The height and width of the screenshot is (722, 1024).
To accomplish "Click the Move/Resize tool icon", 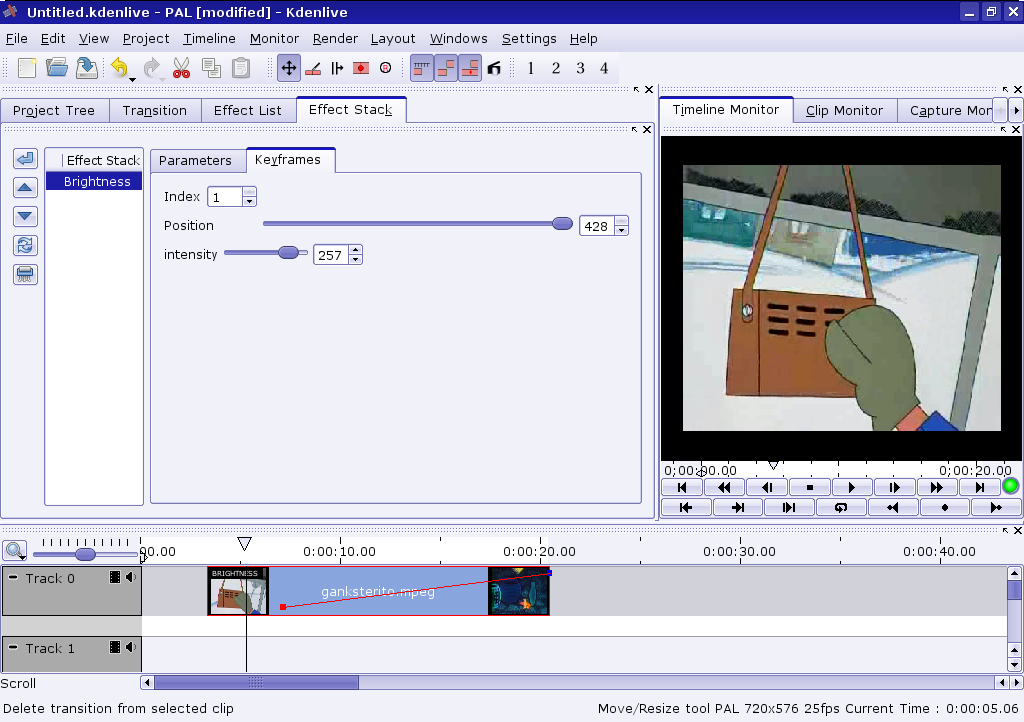I will [288, 68].
